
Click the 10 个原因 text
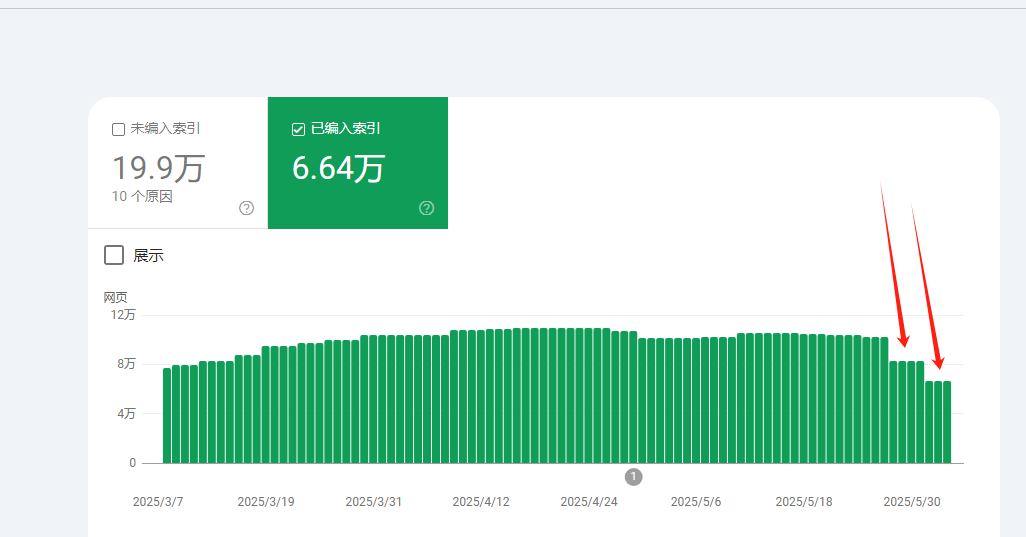point(142,196)
